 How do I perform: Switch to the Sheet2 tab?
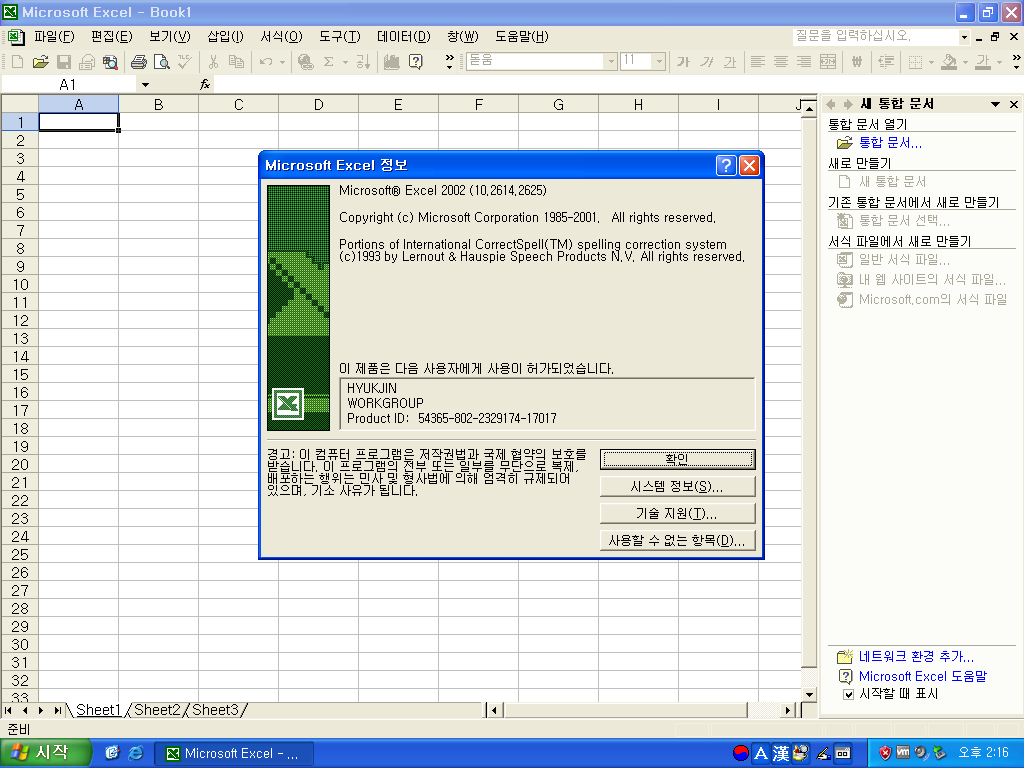tap(157, 710)
